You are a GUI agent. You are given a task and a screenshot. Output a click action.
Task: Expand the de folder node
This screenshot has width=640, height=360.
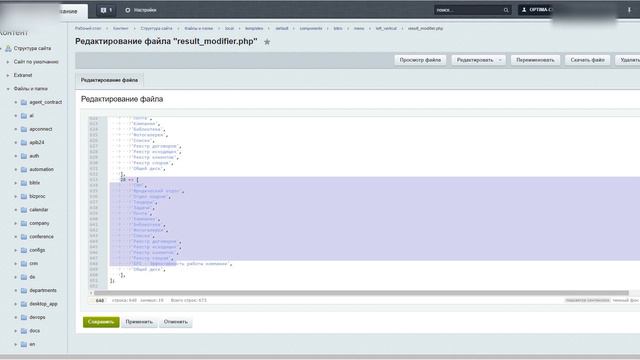click(16, 277)
